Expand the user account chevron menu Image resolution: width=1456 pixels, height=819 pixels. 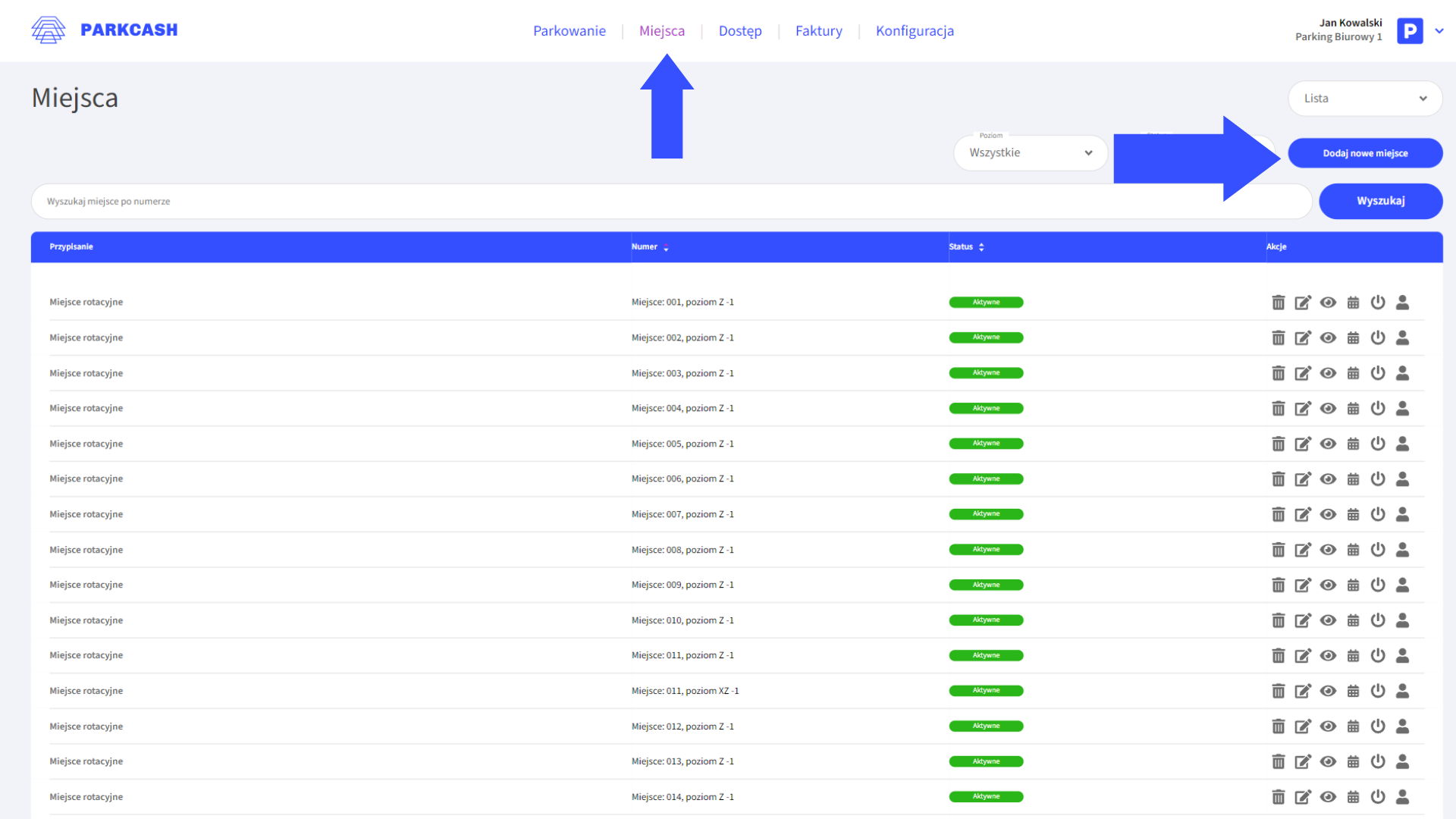[x=1439, y=31]
